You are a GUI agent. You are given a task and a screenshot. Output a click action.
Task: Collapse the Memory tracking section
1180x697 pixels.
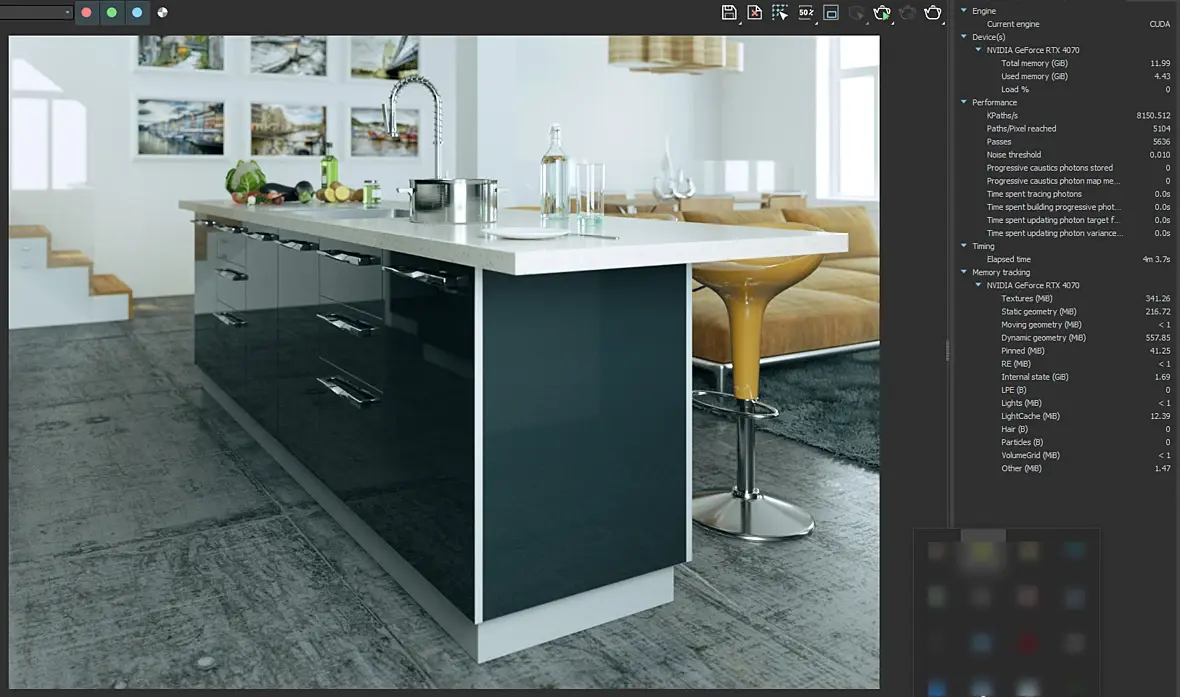(964, 272)
